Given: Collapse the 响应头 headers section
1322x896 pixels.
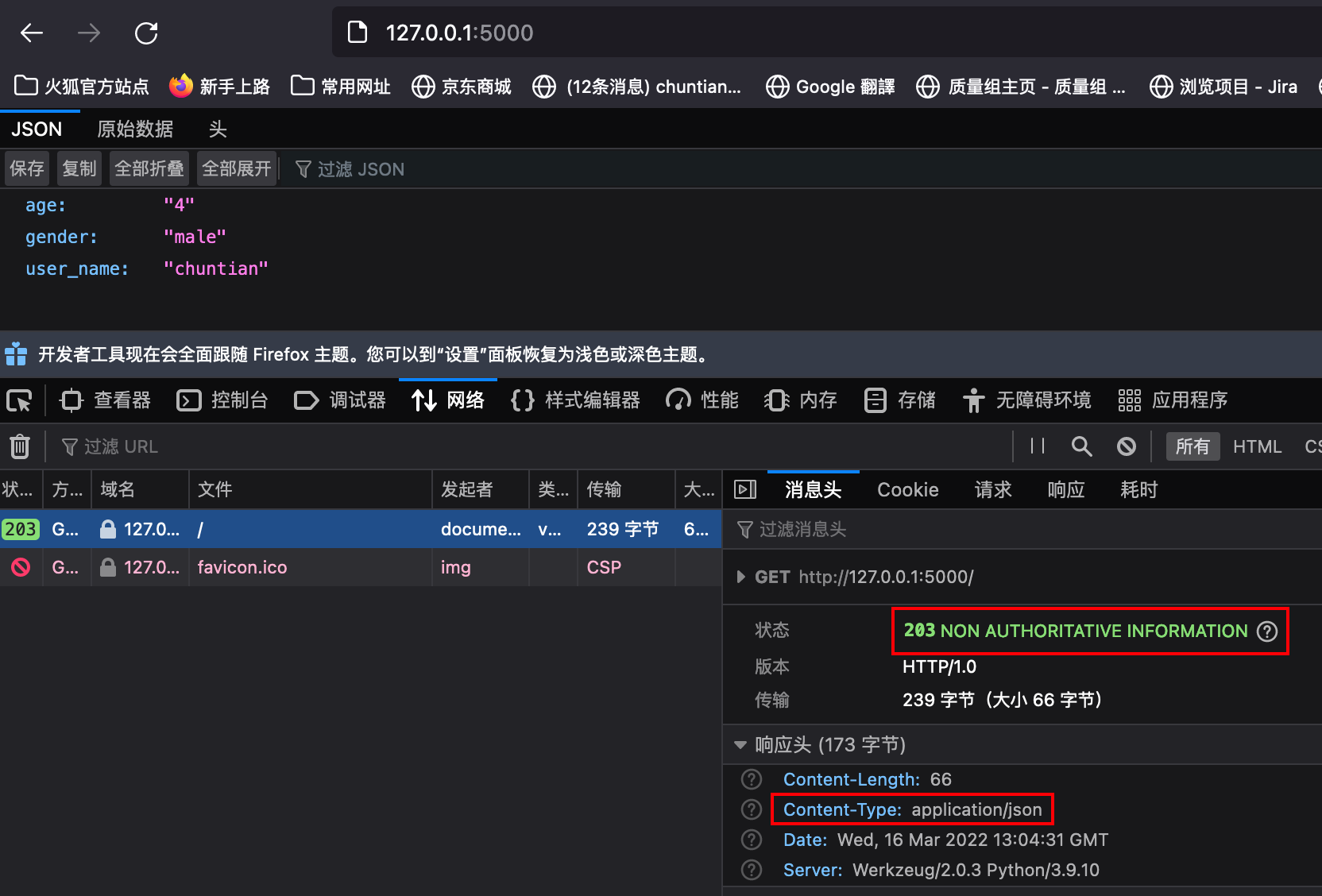Looking at the screenshot, I should 740,744.
